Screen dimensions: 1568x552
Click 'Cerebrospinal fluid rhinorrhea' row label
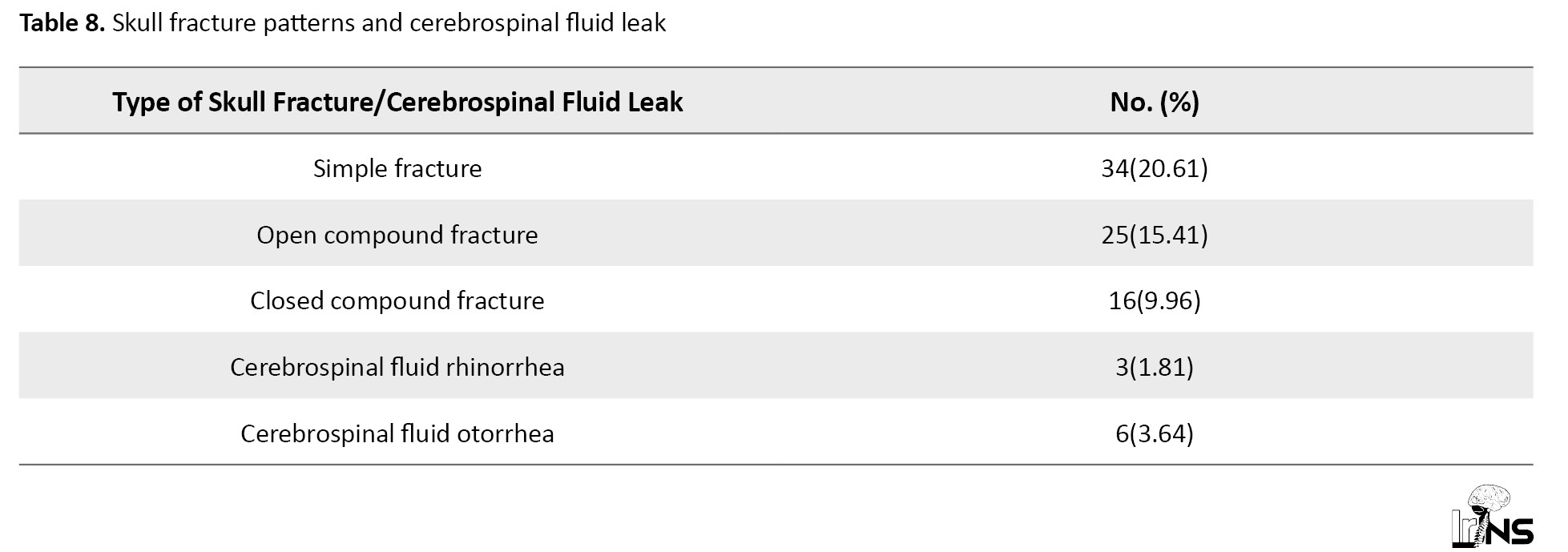tap(397, 368)
